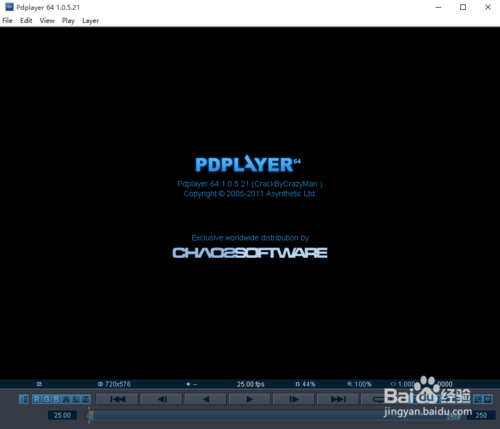
Task: Click the single-window layout icon
Action: (488, 399)
